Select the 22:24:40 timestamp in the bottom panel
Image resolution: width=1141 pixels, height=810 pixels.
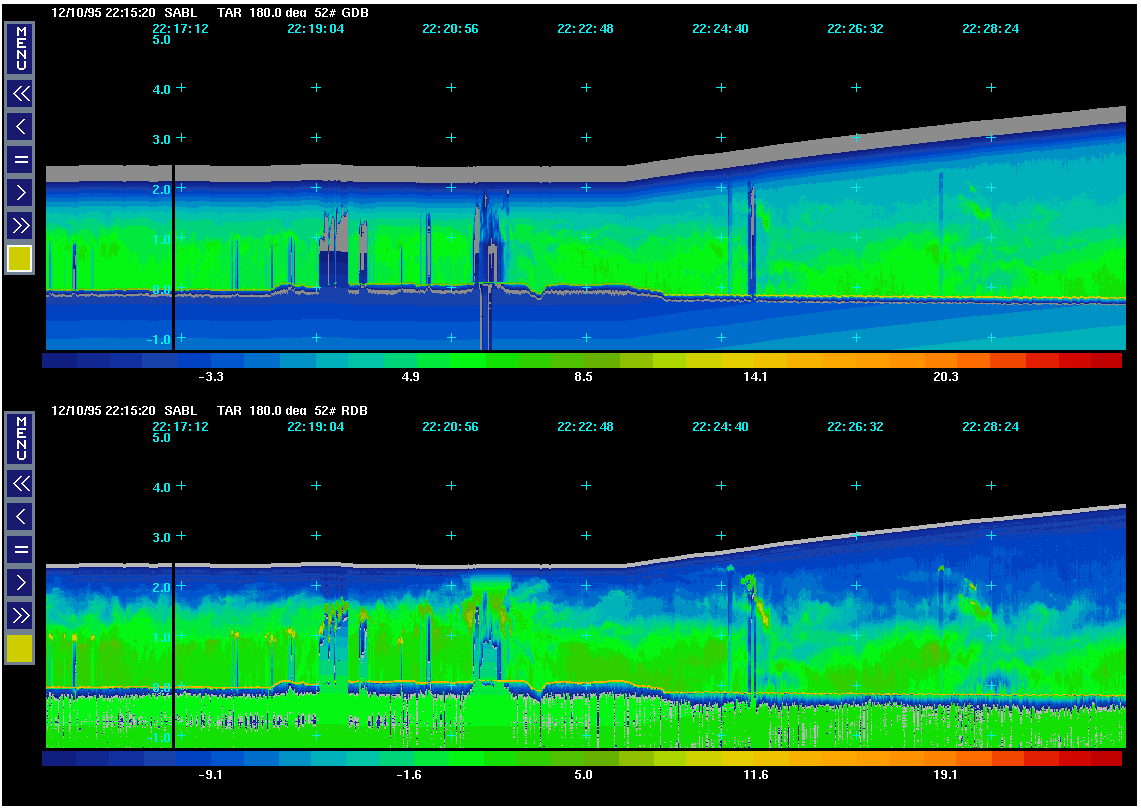(x=720, y=427)
